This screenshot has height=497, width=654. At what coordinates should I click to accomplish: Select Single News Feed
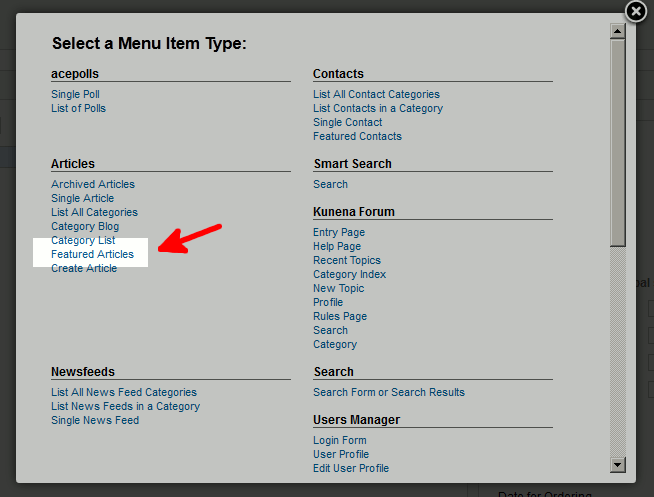[95, 420]
